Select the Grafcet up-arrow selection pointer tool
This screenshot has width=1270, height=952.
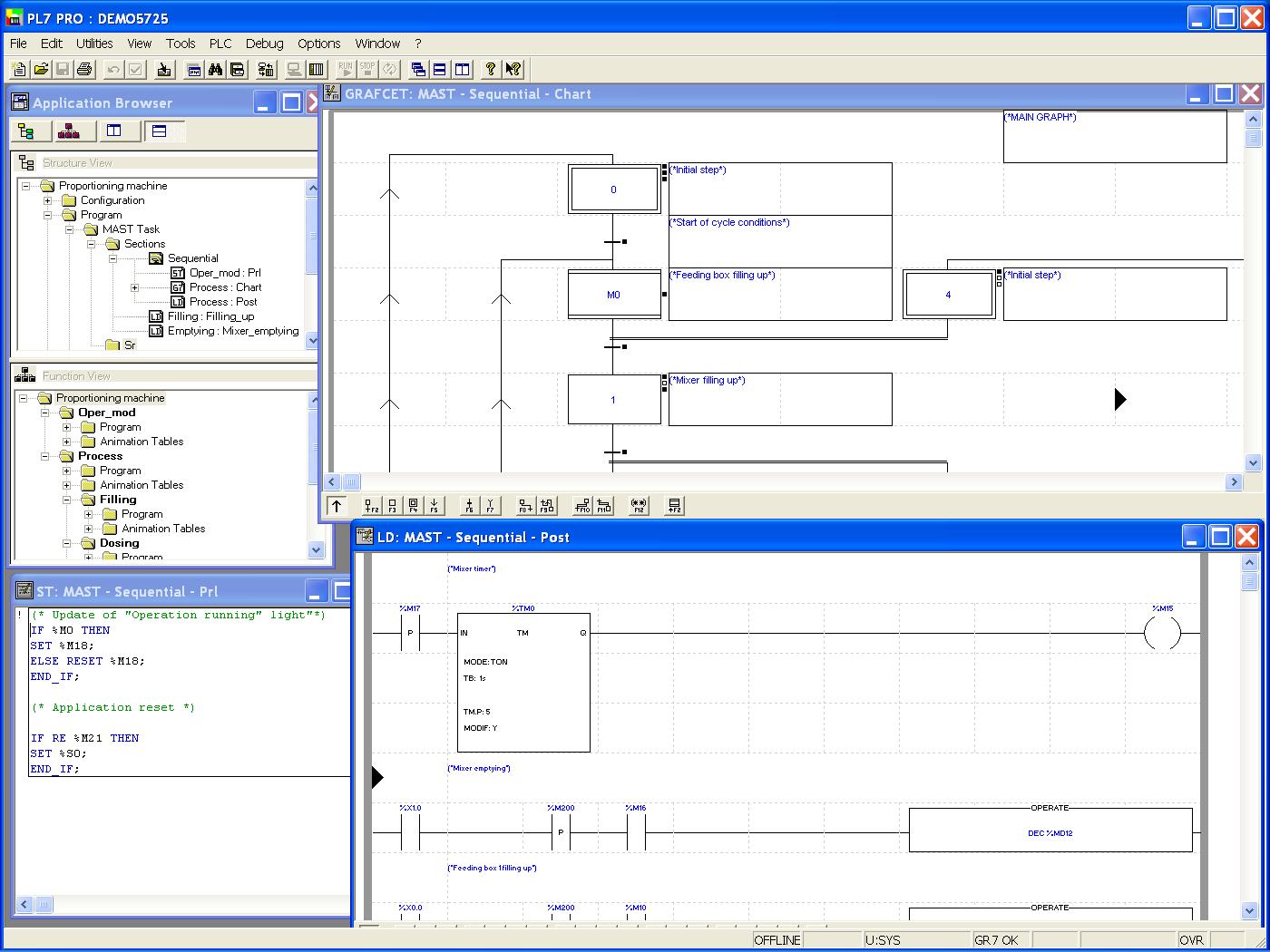337,506
